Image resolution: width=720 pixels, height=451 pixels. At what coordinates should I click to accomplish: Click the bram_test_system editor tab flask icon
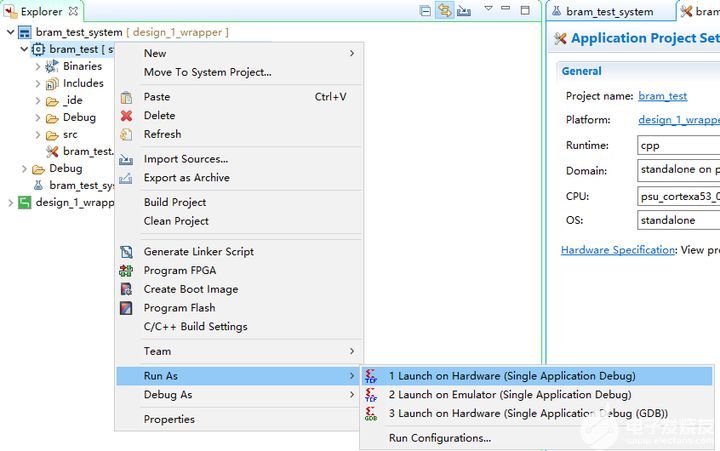point(557,11)
